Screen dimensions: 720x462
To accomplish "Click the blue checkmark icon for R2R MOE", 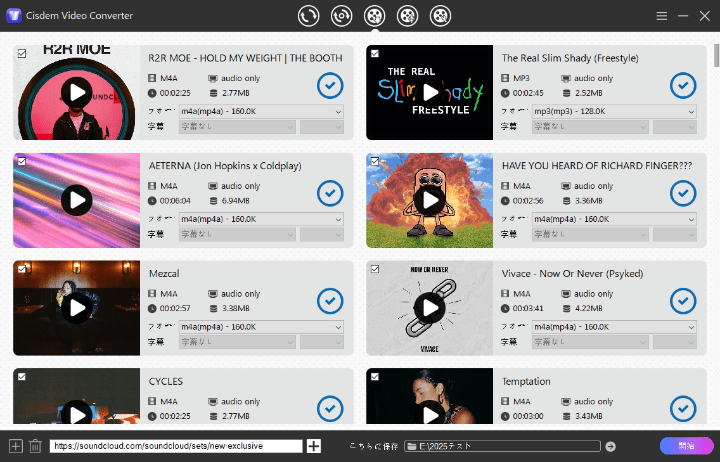I will tap(330, 85).
